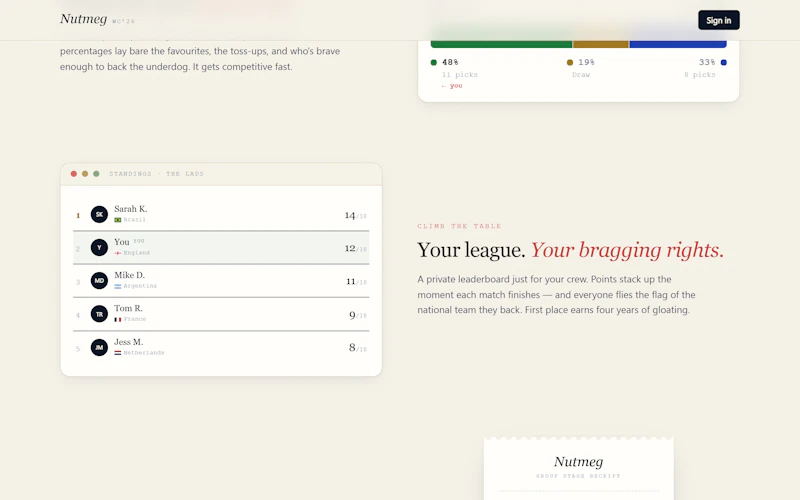Click Sarah K.'s score of 14
This screenshot has width=800, height=500.
(350, 215)
